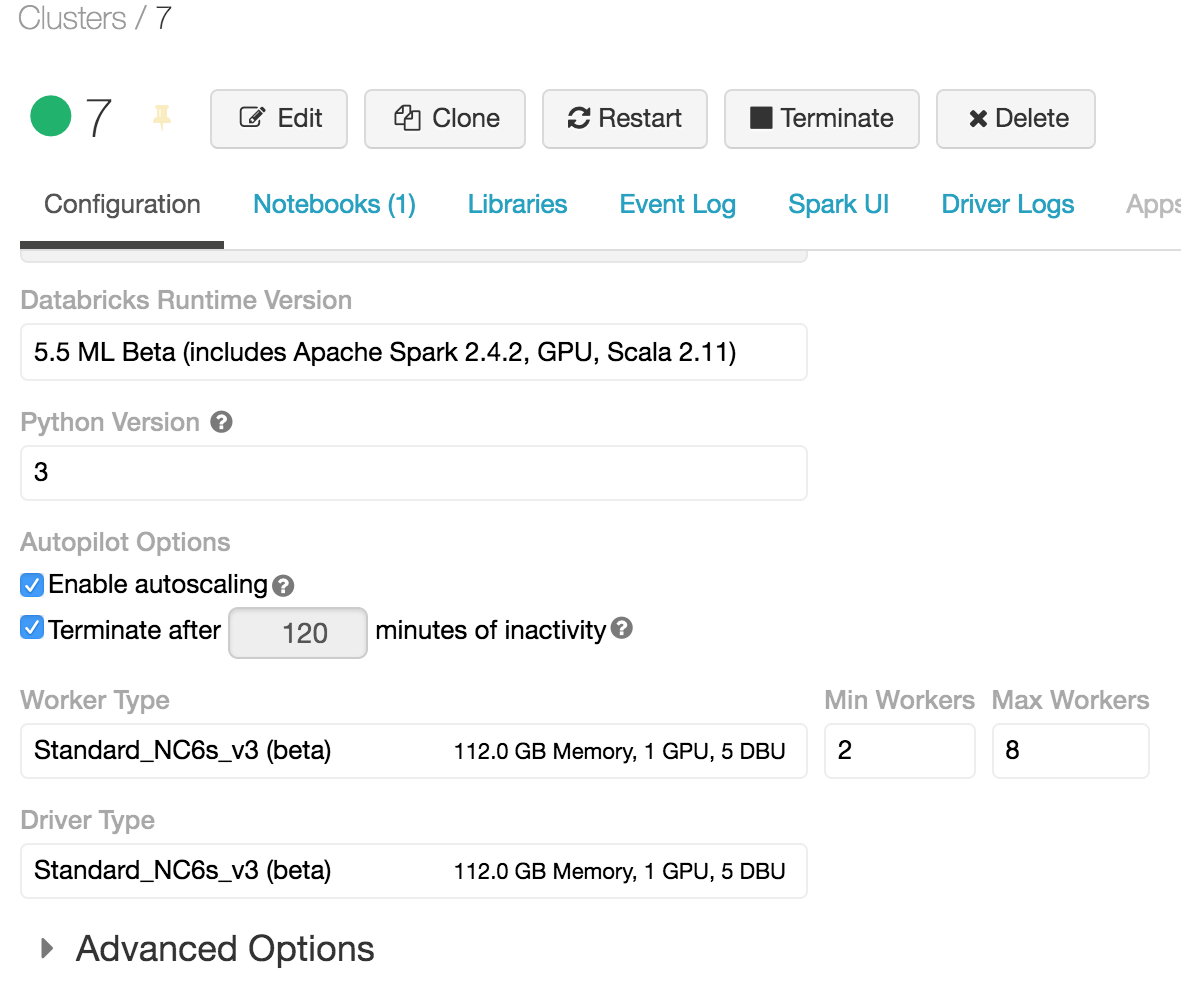1181x991 pixels.
Task: Click the Driver Type label
Action: tap(87, 819)
